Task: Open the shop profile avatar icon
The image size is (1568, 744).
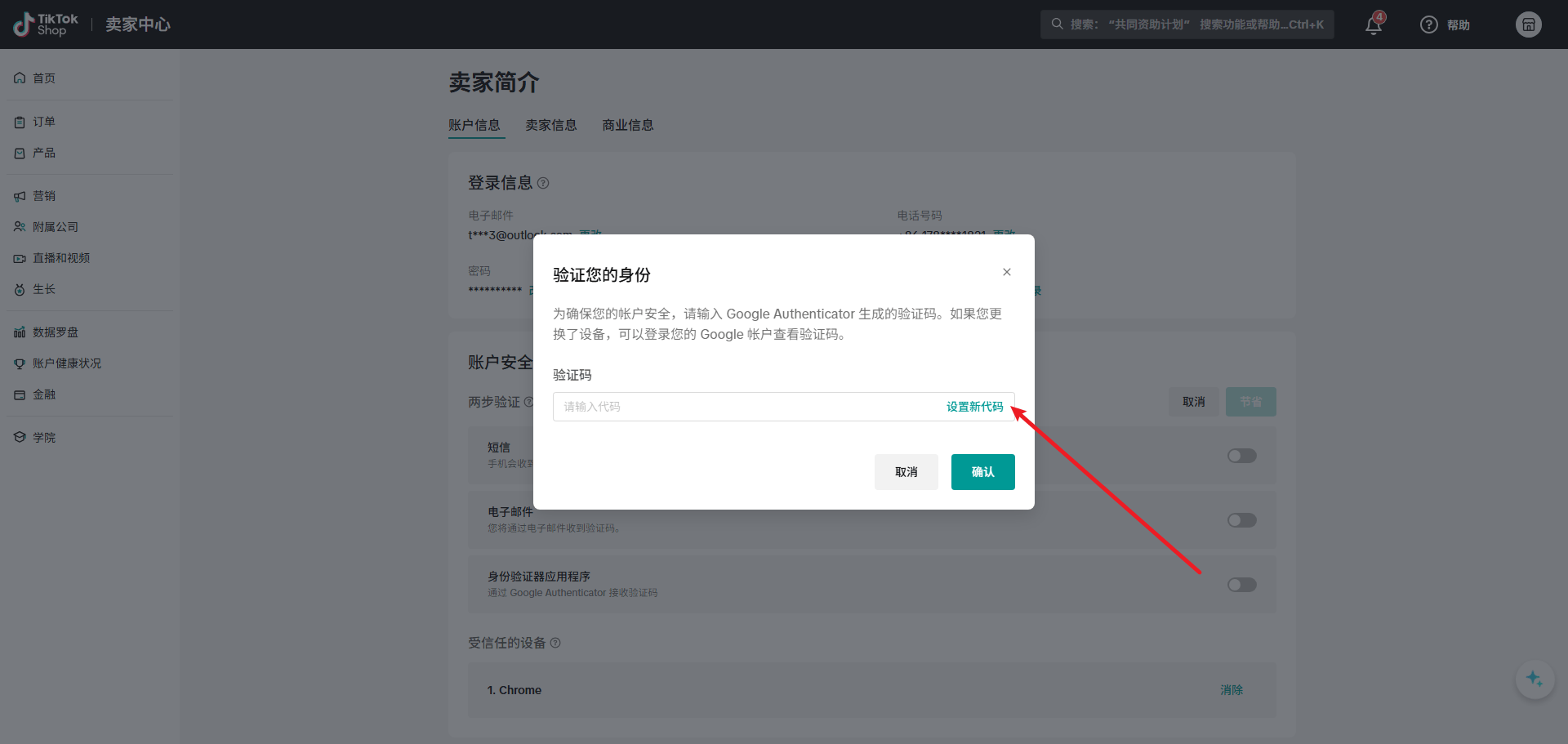Action: (1528, 25)
